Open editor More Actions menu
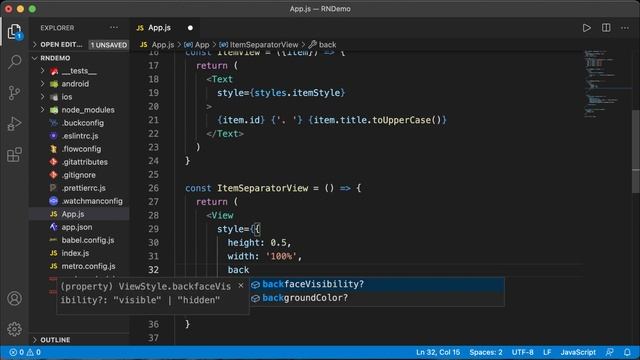This screenshot has height=360, width=640. click(x=625, y=28)
